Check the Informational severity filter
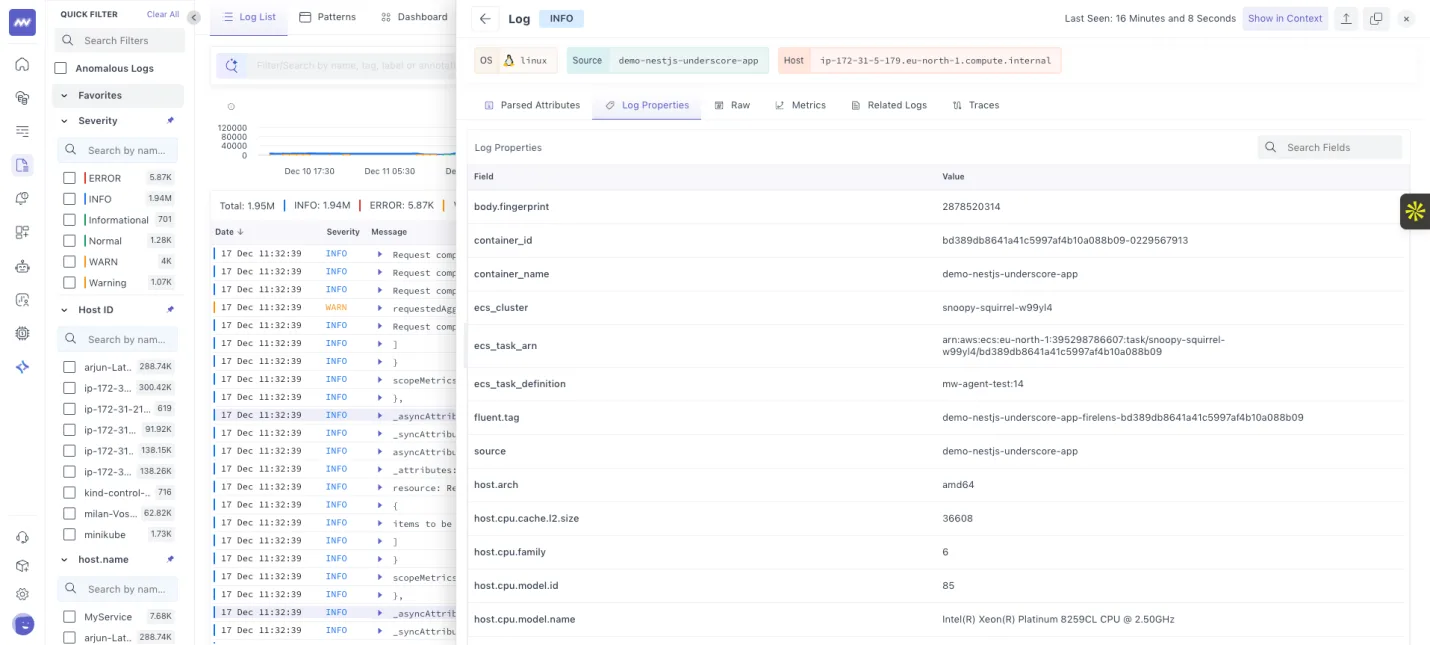Screen dimensions: 1430x645 (x=69, y=220)
